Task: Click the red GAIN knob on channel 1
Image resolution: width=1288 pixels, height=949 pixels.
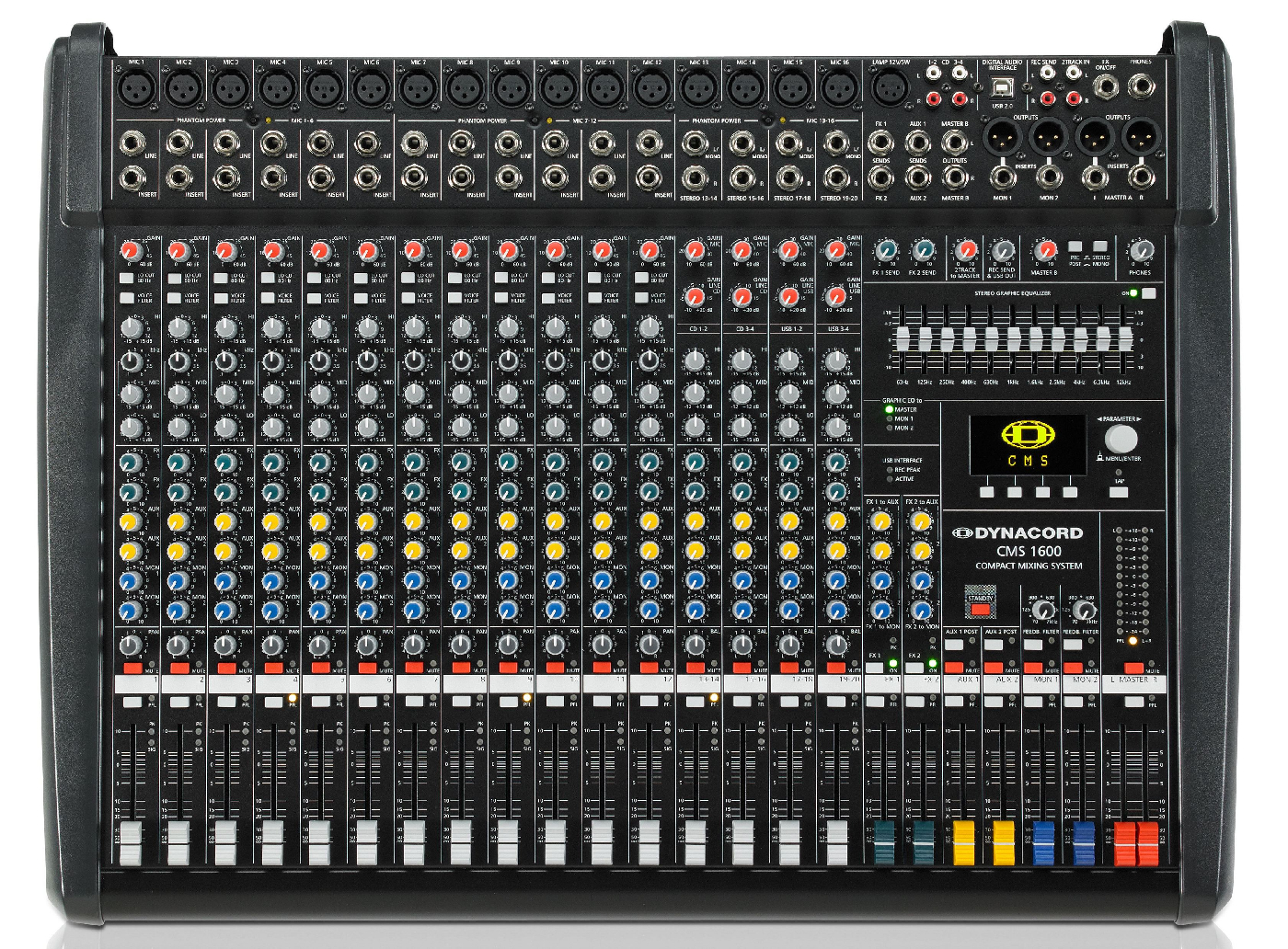Action: [x=131, y=250]
